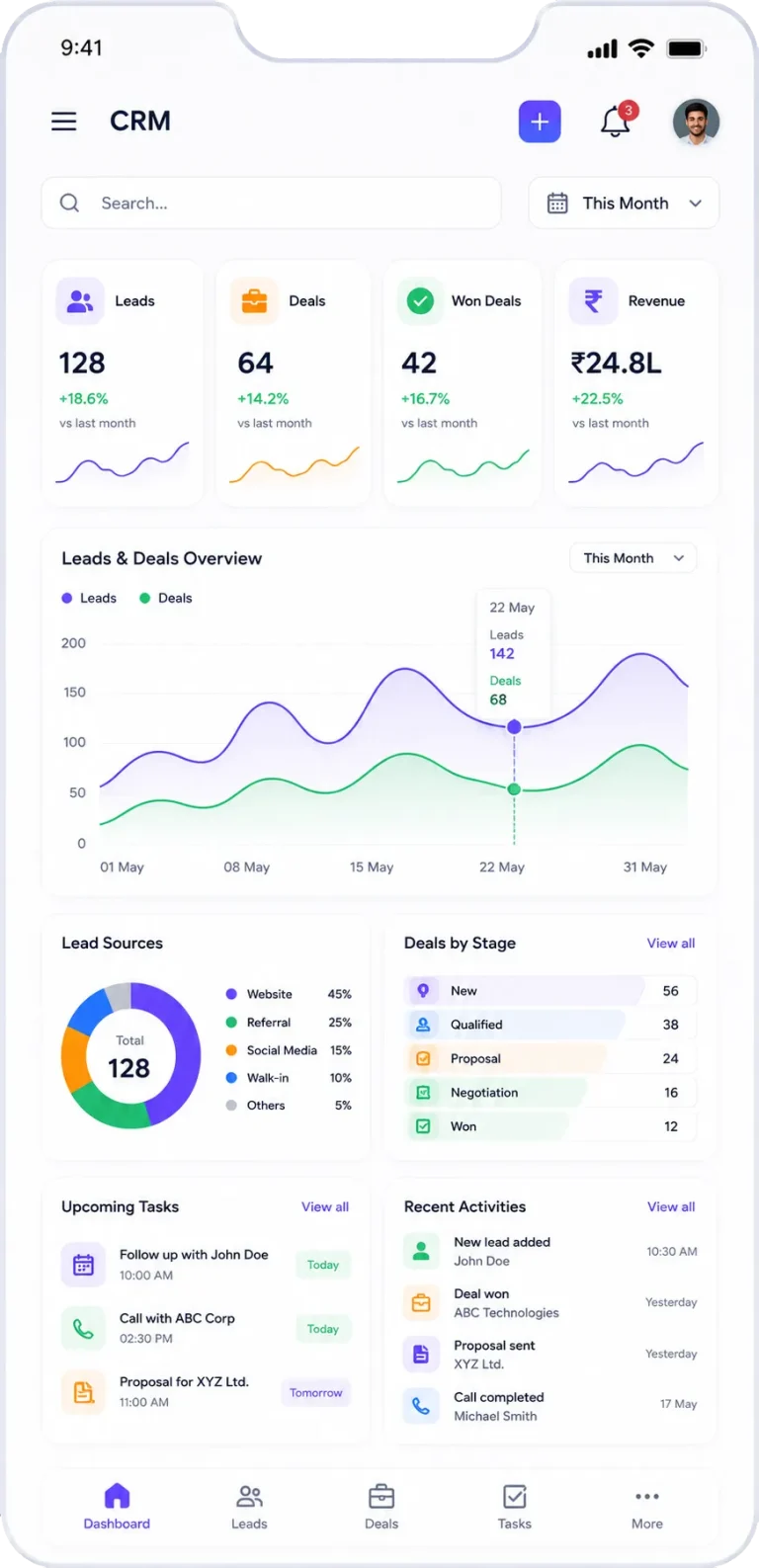Click the phone icon for ABC Corp call
This screenshot has height=1568, width=759.
83,1329
